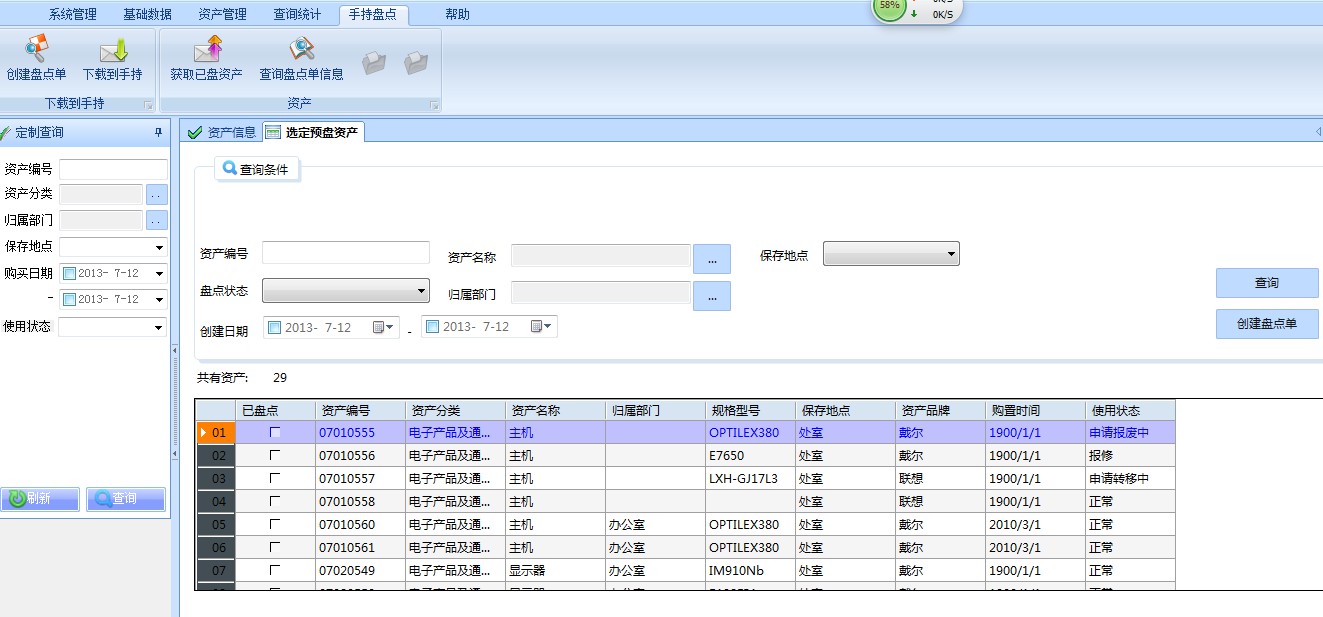
Task: Click the 刷新 refresh button in left panel
Action: click(41, 498)
